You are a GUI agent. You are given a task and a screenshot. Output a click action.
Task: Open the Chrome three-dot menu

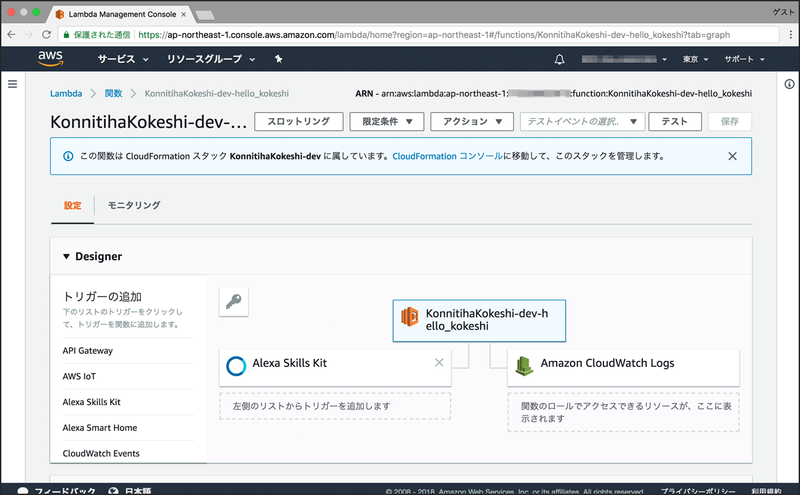[790, 35]
